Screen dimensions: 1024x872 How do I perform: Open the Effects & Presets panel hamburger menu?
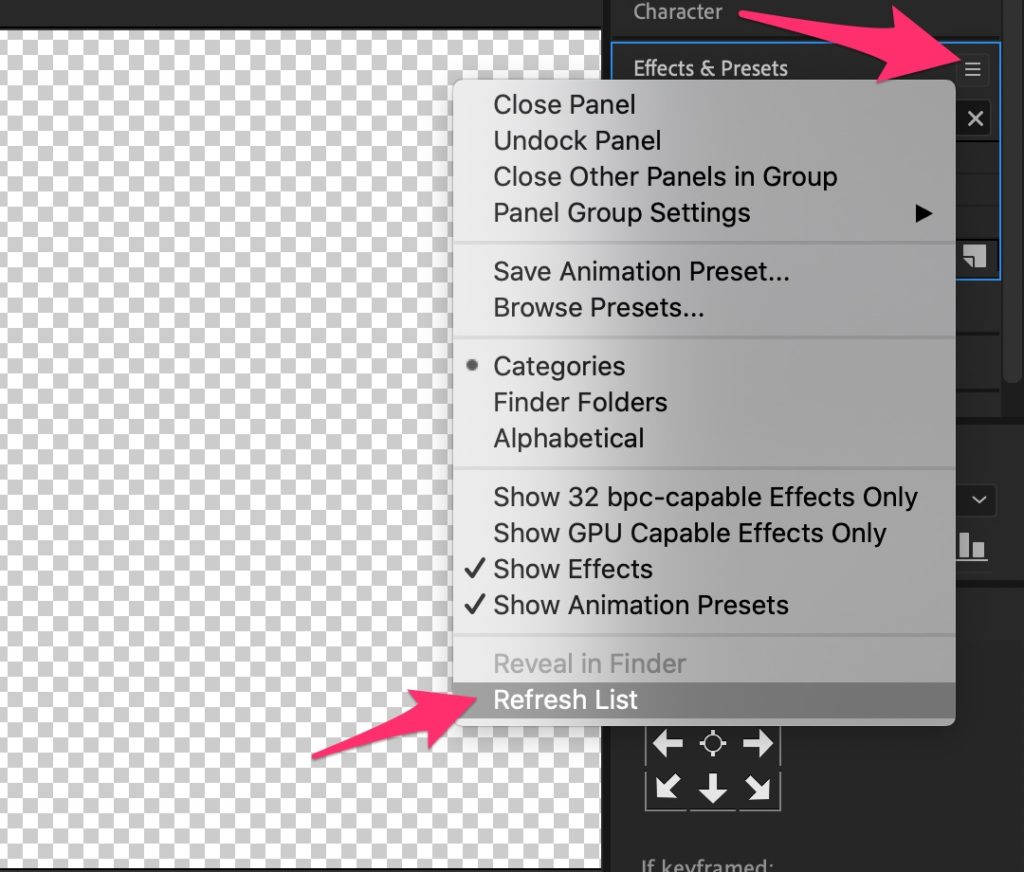972,69
